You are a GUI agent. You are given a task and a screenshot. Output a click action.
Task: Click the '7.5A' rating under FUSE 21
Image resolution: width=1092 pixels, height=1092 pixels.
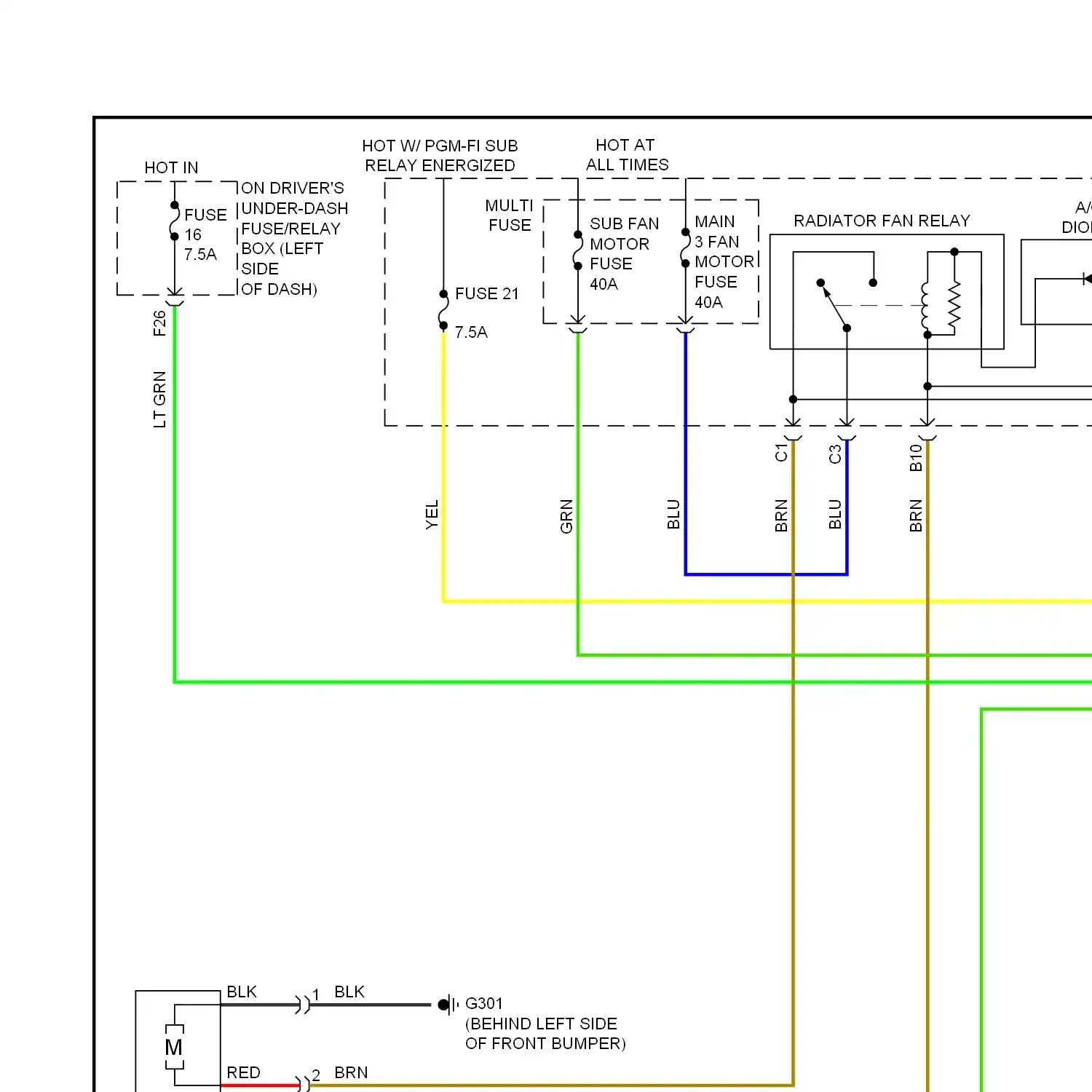coord(471,332)
